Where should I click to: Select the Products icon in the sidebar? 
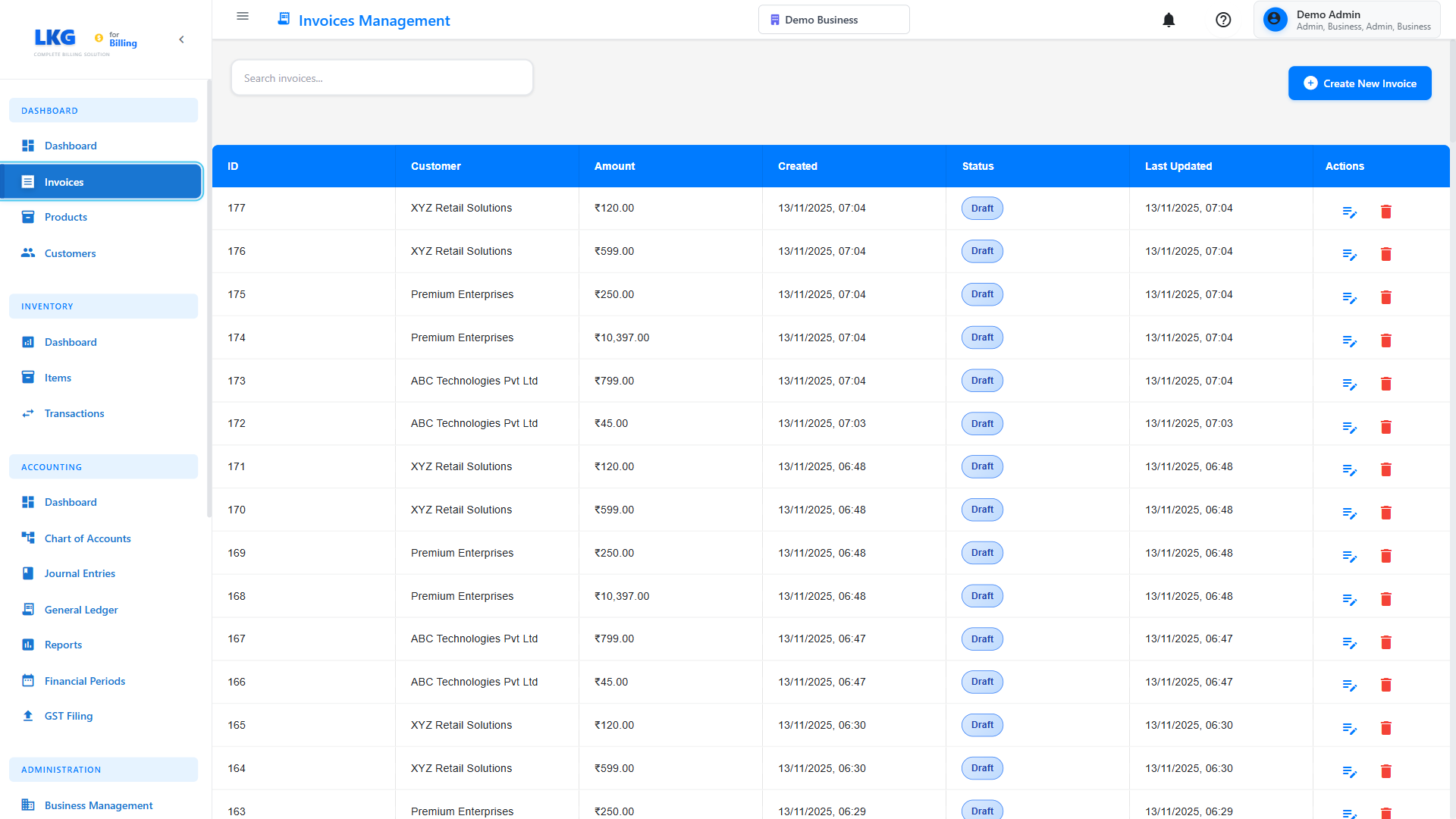28,217
